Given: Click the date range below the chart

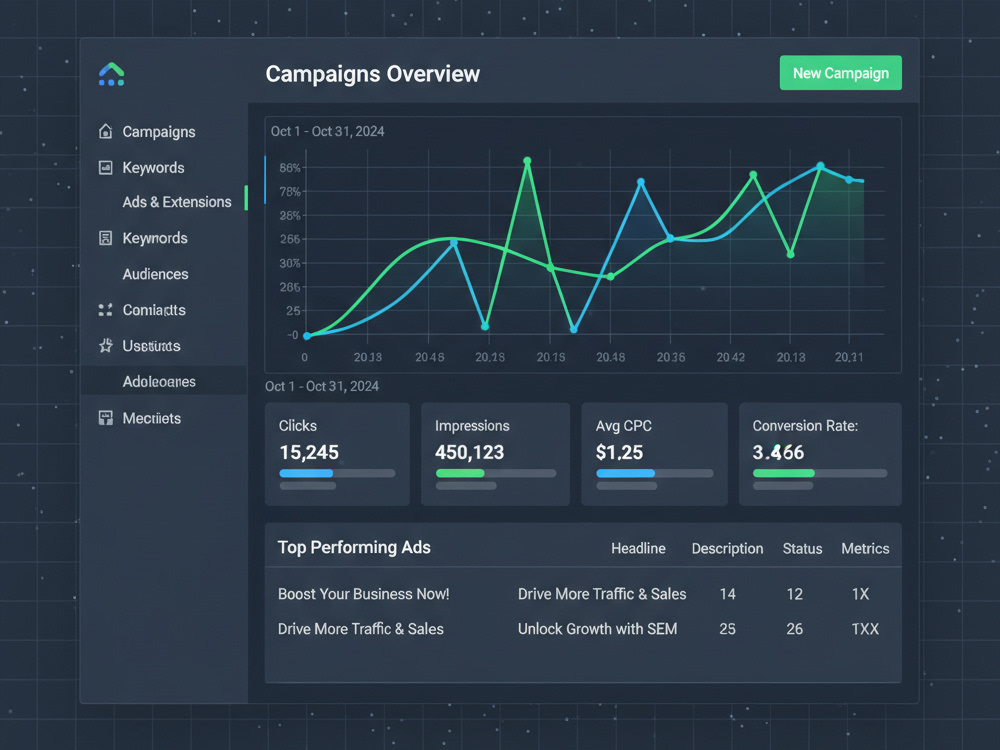Looking at the screenshot, I should coord(321,386).
